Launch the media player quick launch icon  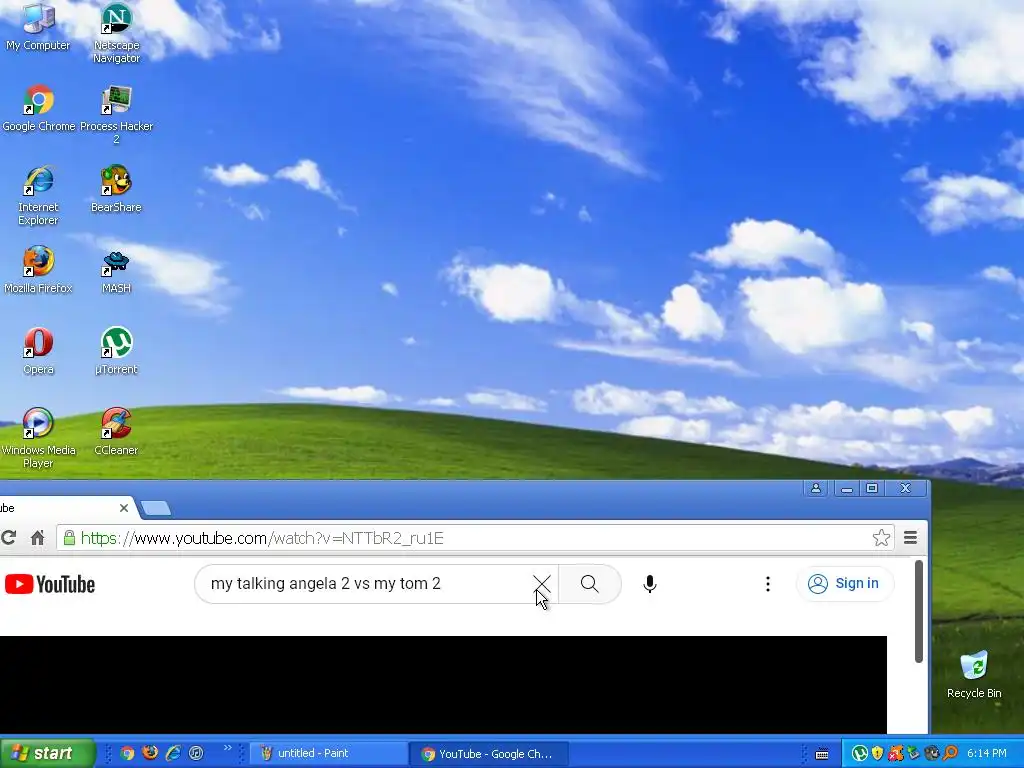pyautogui.click(x=196, y=753)
